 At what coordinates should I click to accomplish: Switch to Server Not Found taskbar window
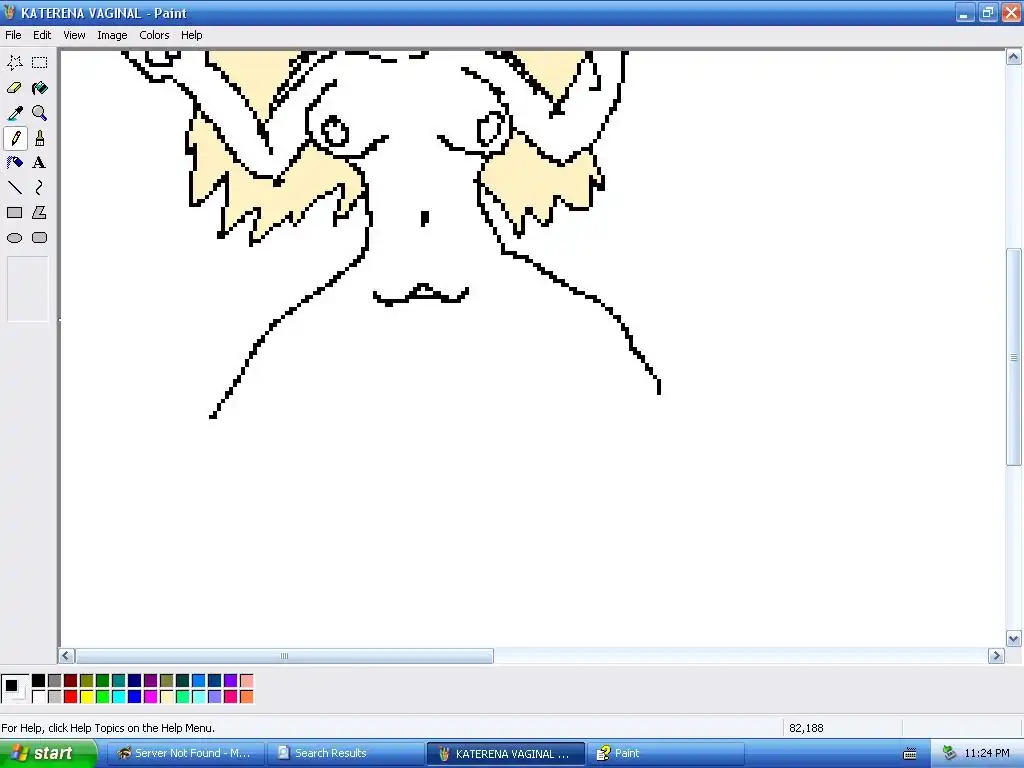[185, 753]
